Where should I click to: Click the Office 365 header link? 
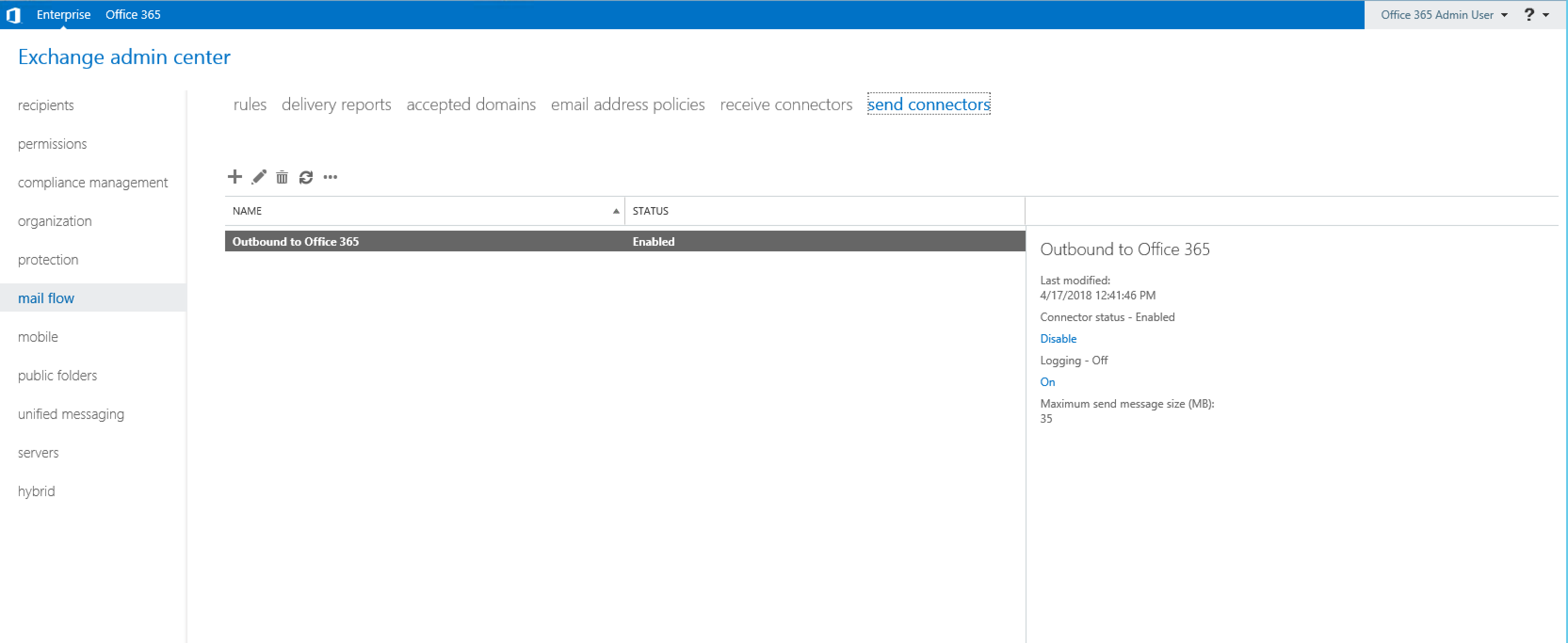coord(133,15)
